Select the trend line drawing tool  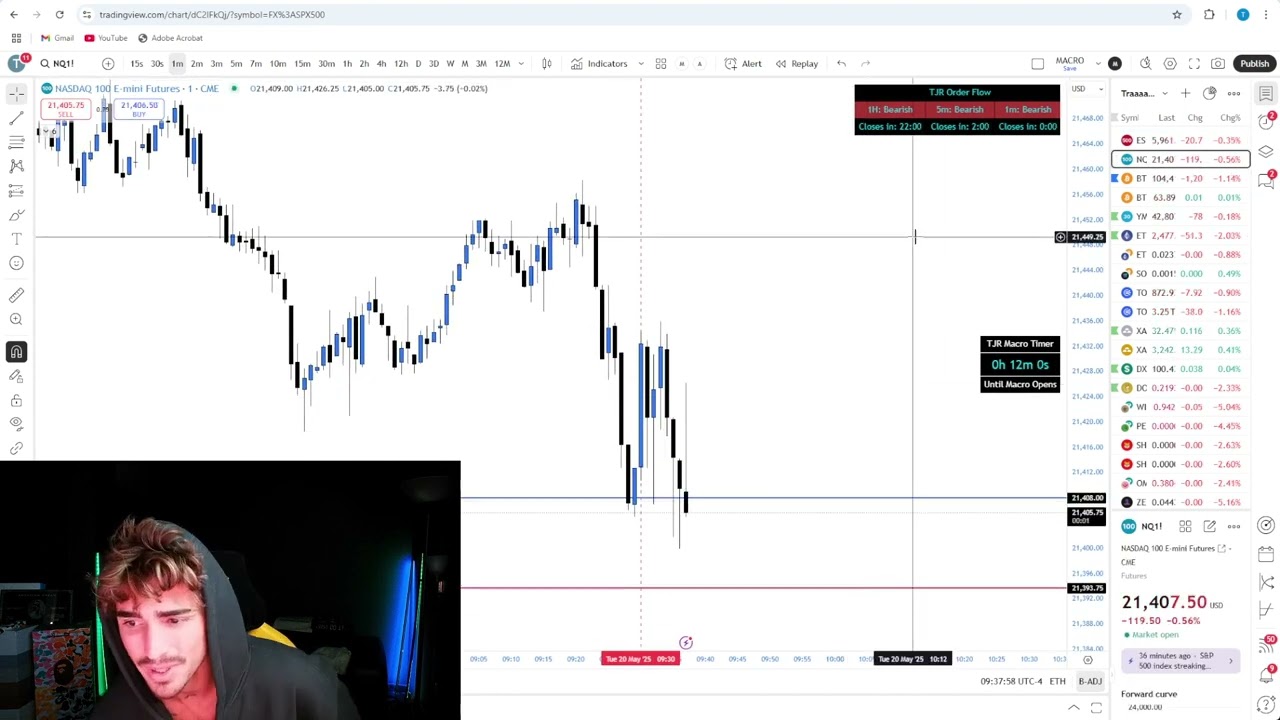pyautogui.click(x=16, y=118)
